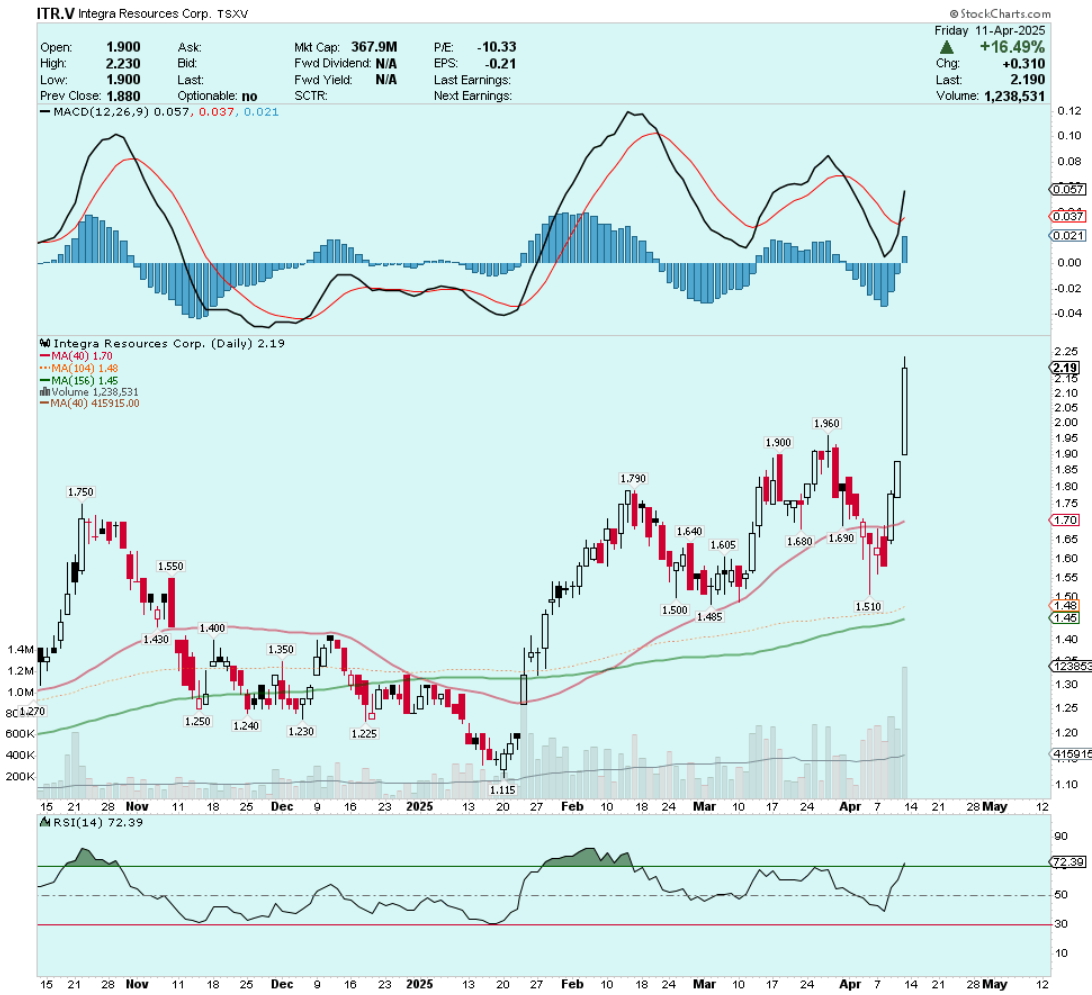Screen dimensions: 1092x995
Task: Click the 1.240 low price label
Action: (x=246, y=726)
